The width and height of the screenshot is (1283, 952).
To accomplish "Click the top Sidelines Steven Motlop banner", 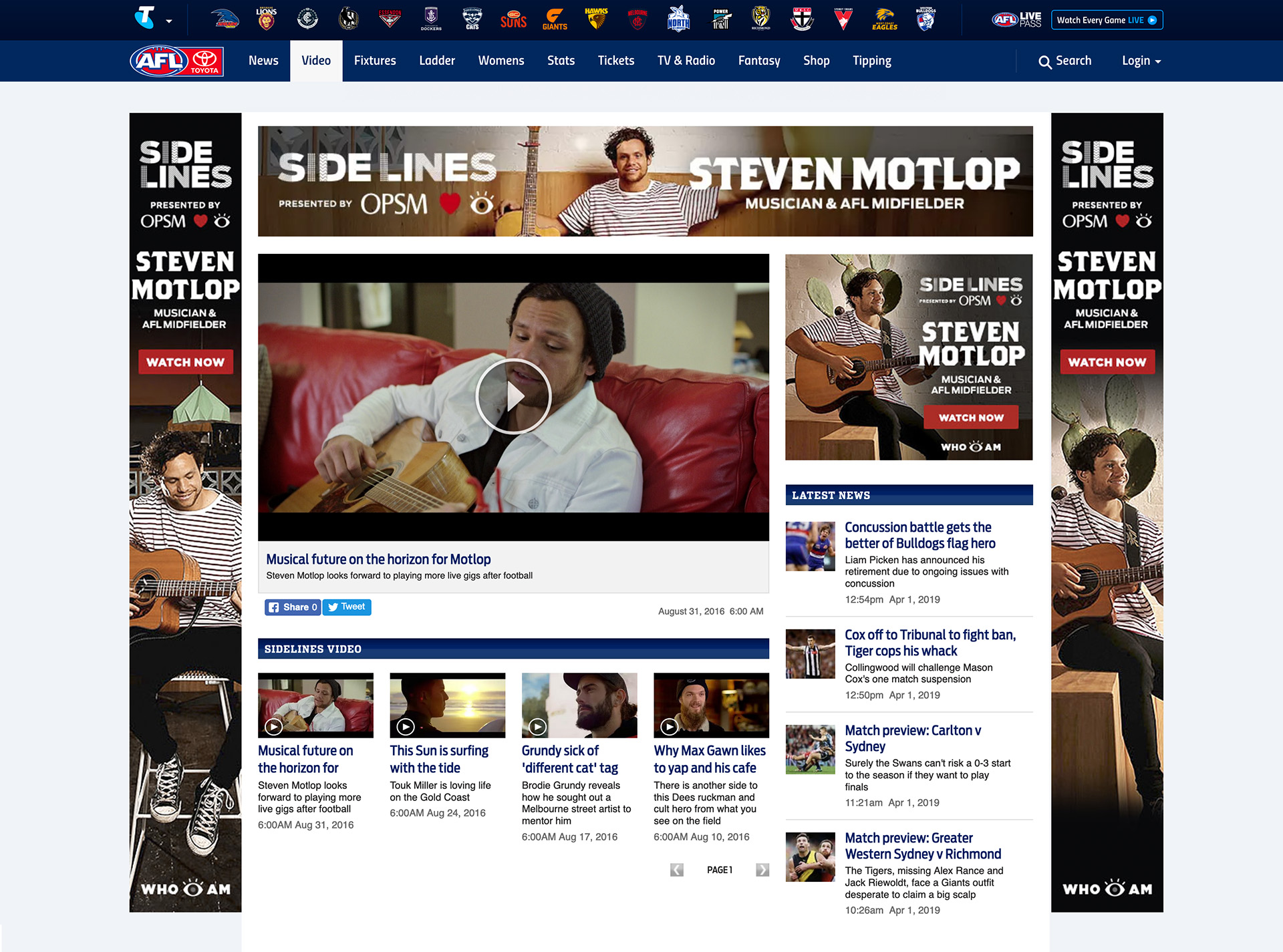I will click(x=646, y=181).
